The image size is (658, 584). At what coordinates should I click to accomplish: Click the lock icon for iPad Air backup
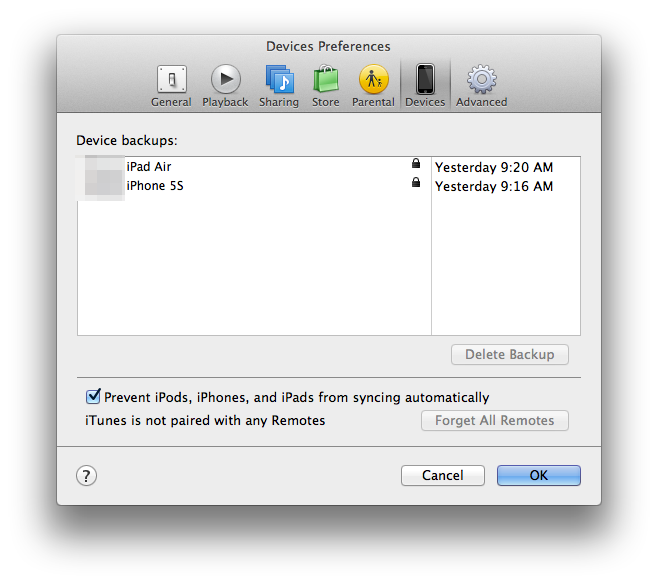tap(416, 163)
